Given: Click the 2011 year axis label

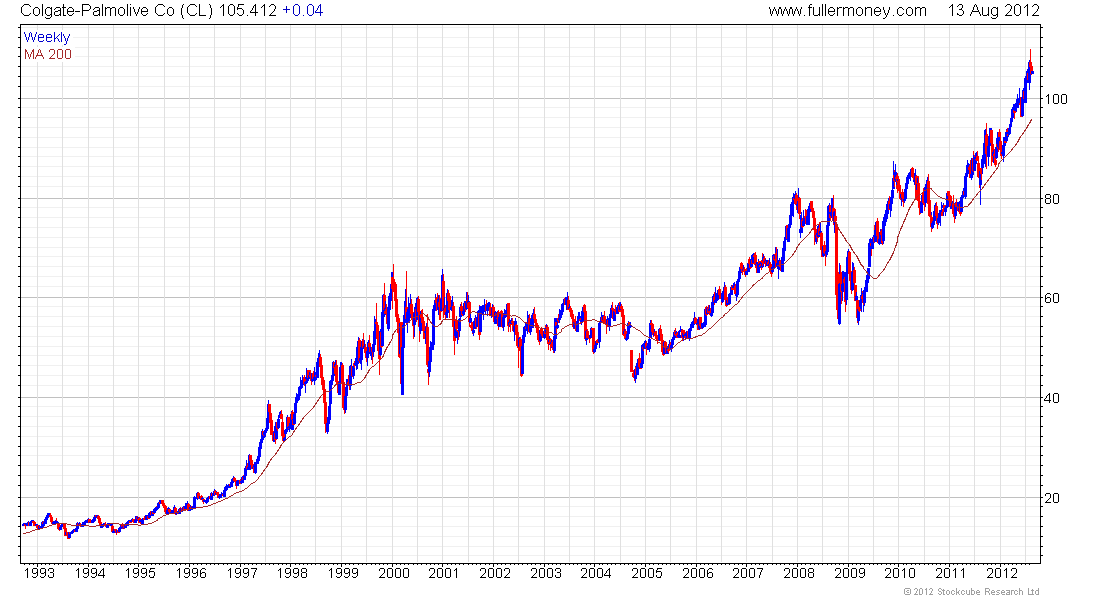Looking at the screenshot, I should point(951,573).
